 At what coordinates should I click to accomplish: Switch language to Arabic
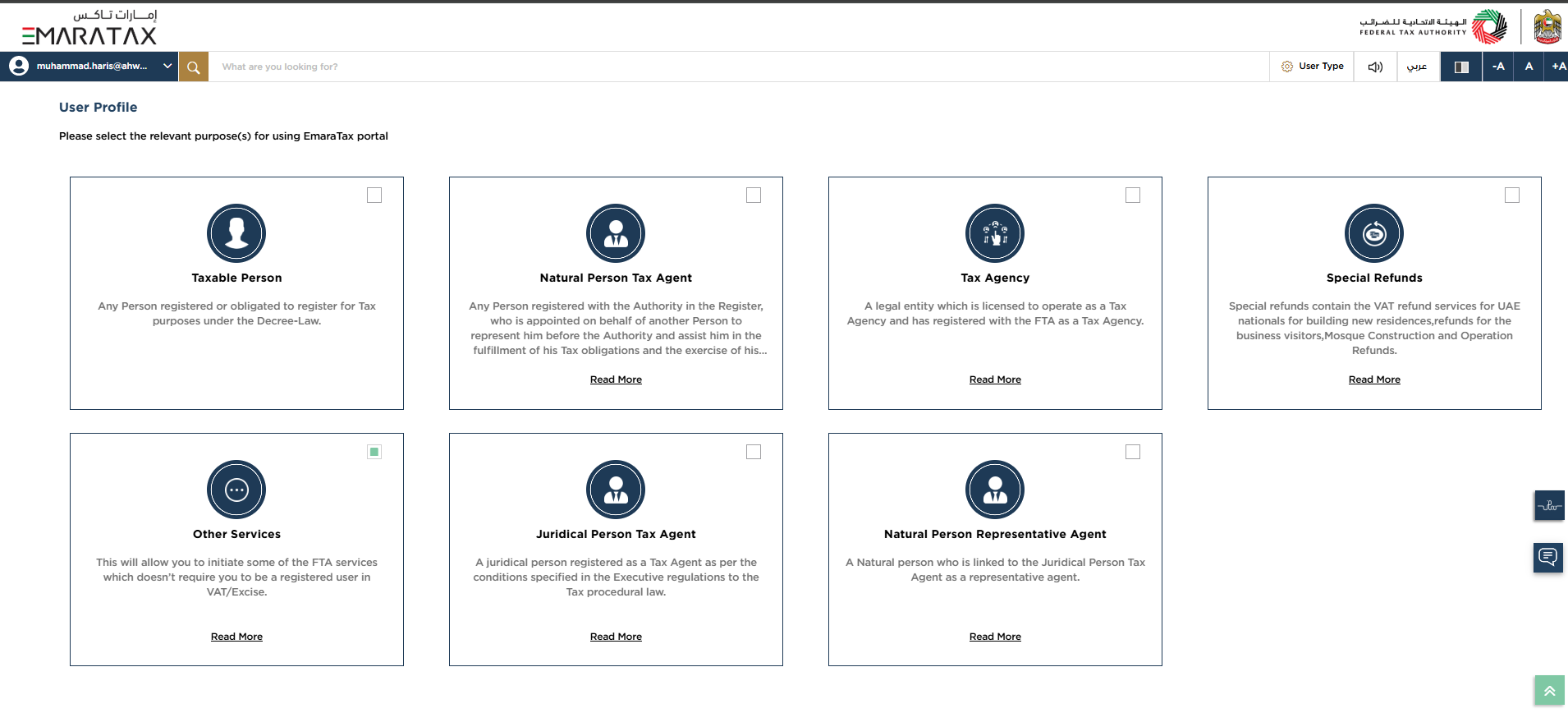1418,67
